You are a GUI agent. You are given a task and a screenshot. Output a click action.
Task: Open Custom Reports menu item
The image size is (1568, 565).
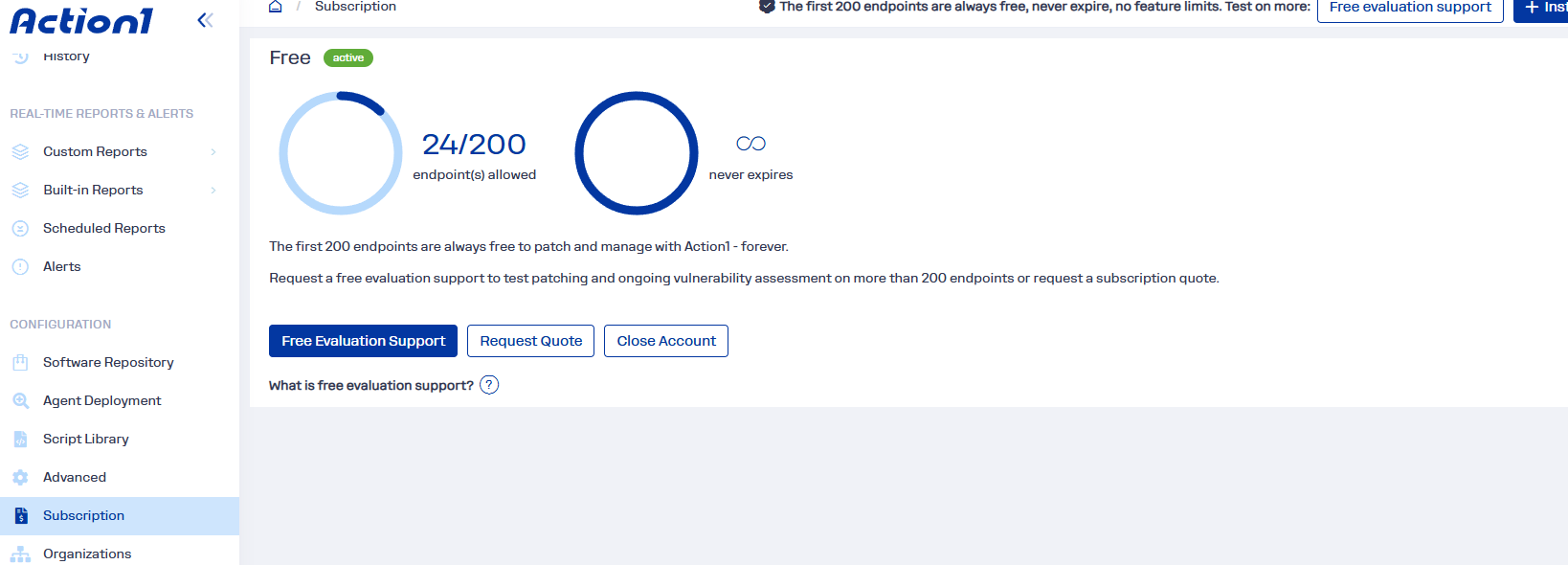(x=120, y=151)
